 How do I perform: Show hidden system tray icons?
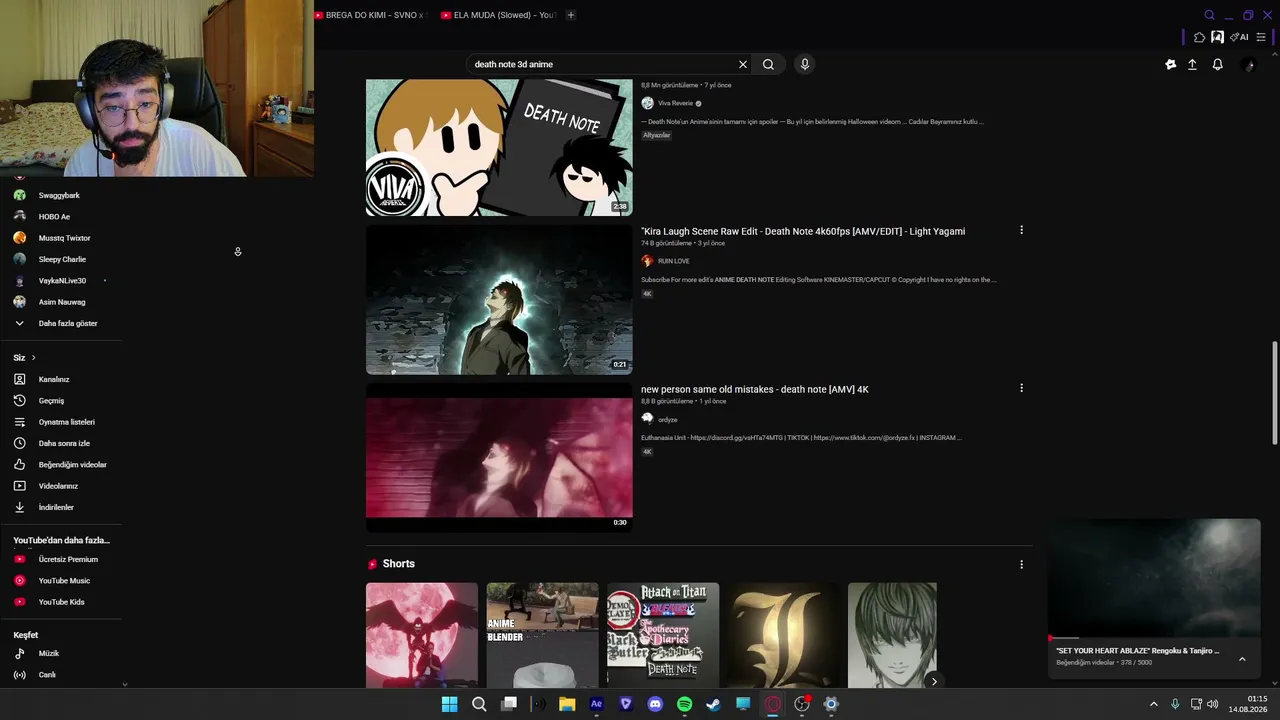[1153, 704]
